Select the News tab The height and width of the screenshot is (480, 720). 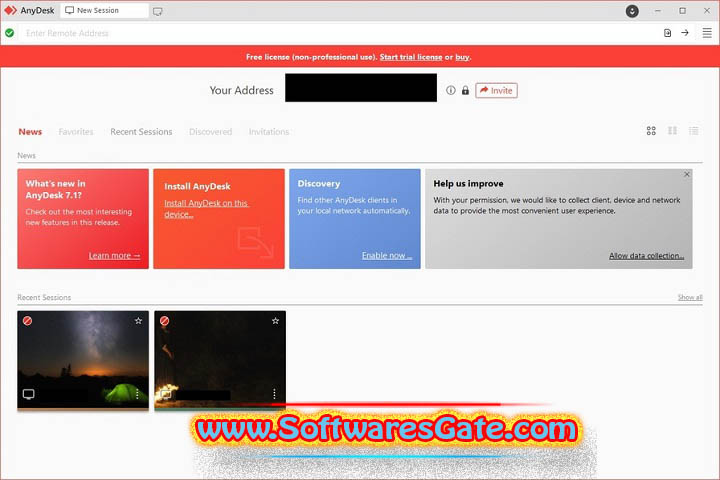point(30,132)
